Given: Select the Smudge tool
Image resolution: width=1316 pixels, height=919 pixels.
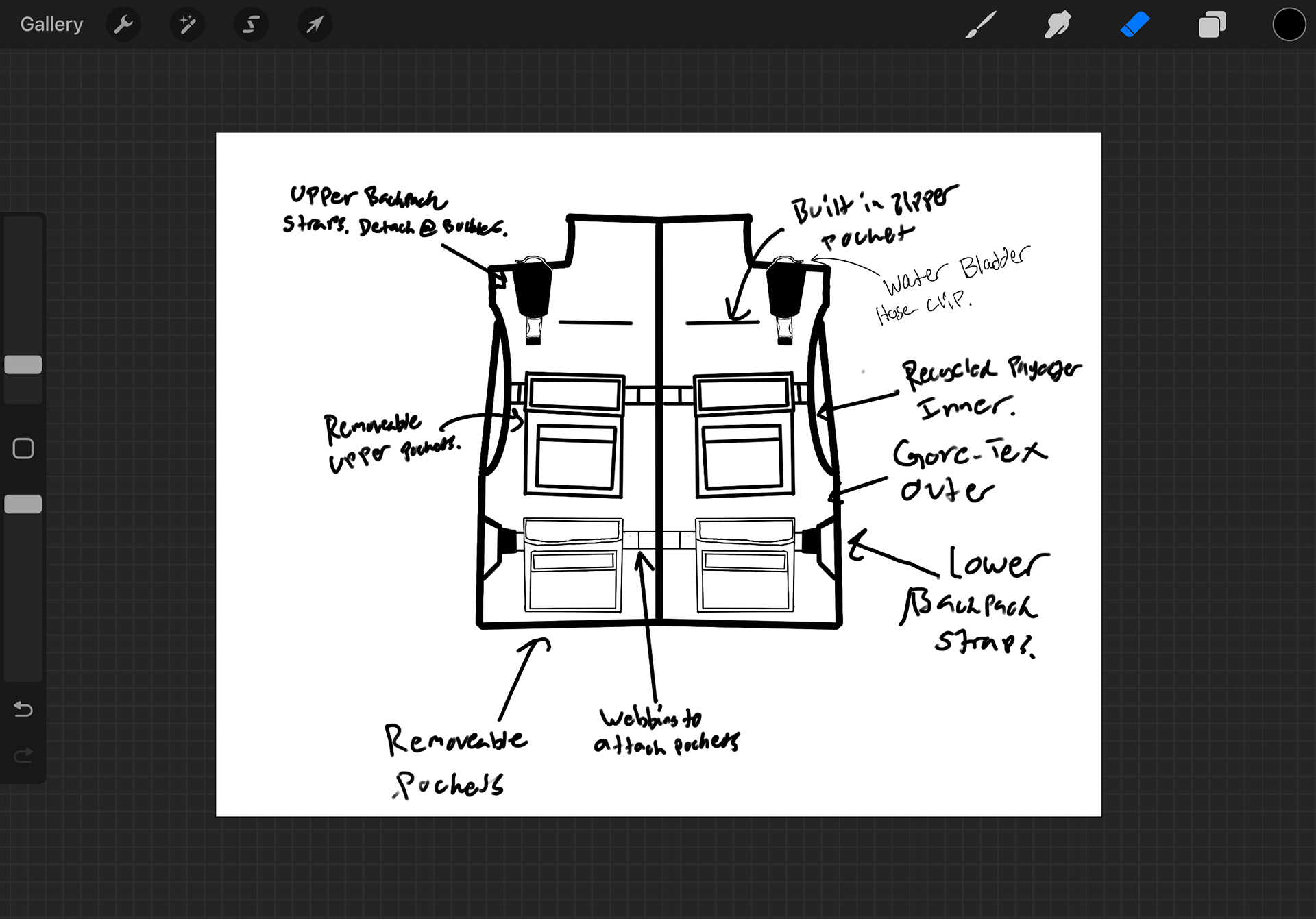Looking at the screenshot, I should click(x=1058, y=25).
